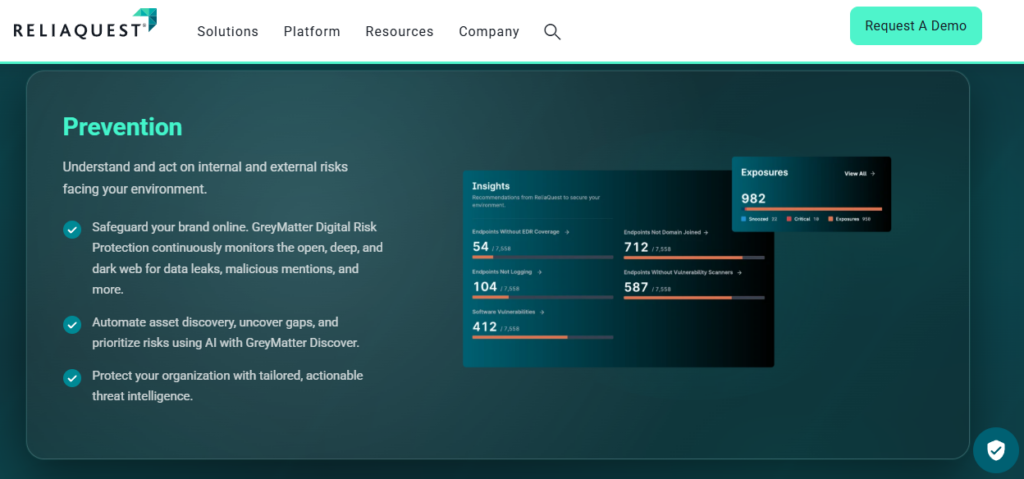
Task: Open the Resources menu
Action: 400,31
